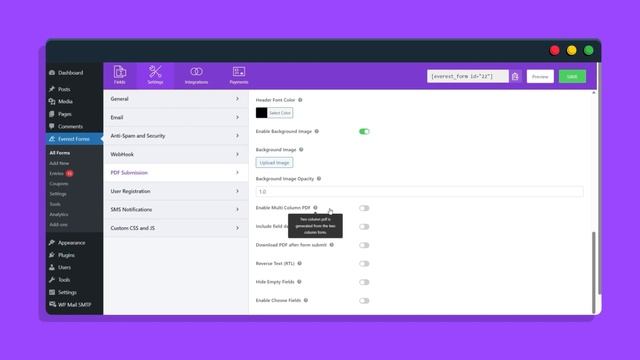Screen dimensions: 640x360
Task: Click All Forms submenu link
Action: click(60, 153)
